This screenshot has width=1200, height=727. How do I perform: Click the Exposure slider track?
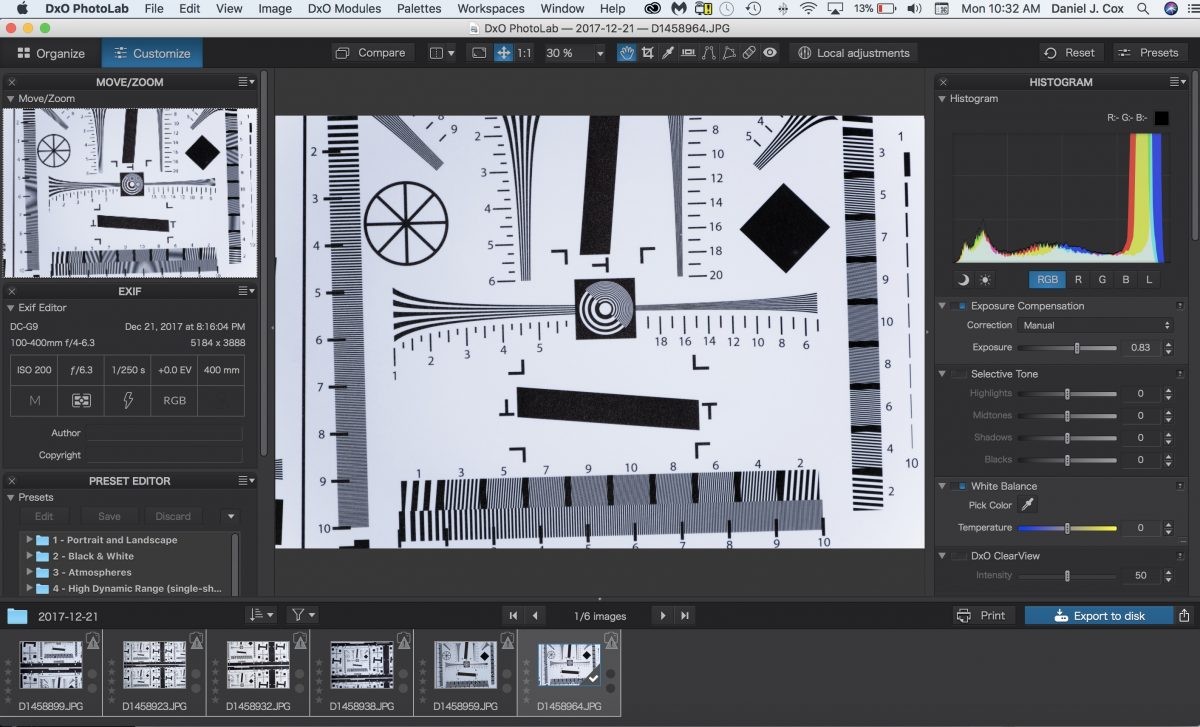click(1067, 348)
